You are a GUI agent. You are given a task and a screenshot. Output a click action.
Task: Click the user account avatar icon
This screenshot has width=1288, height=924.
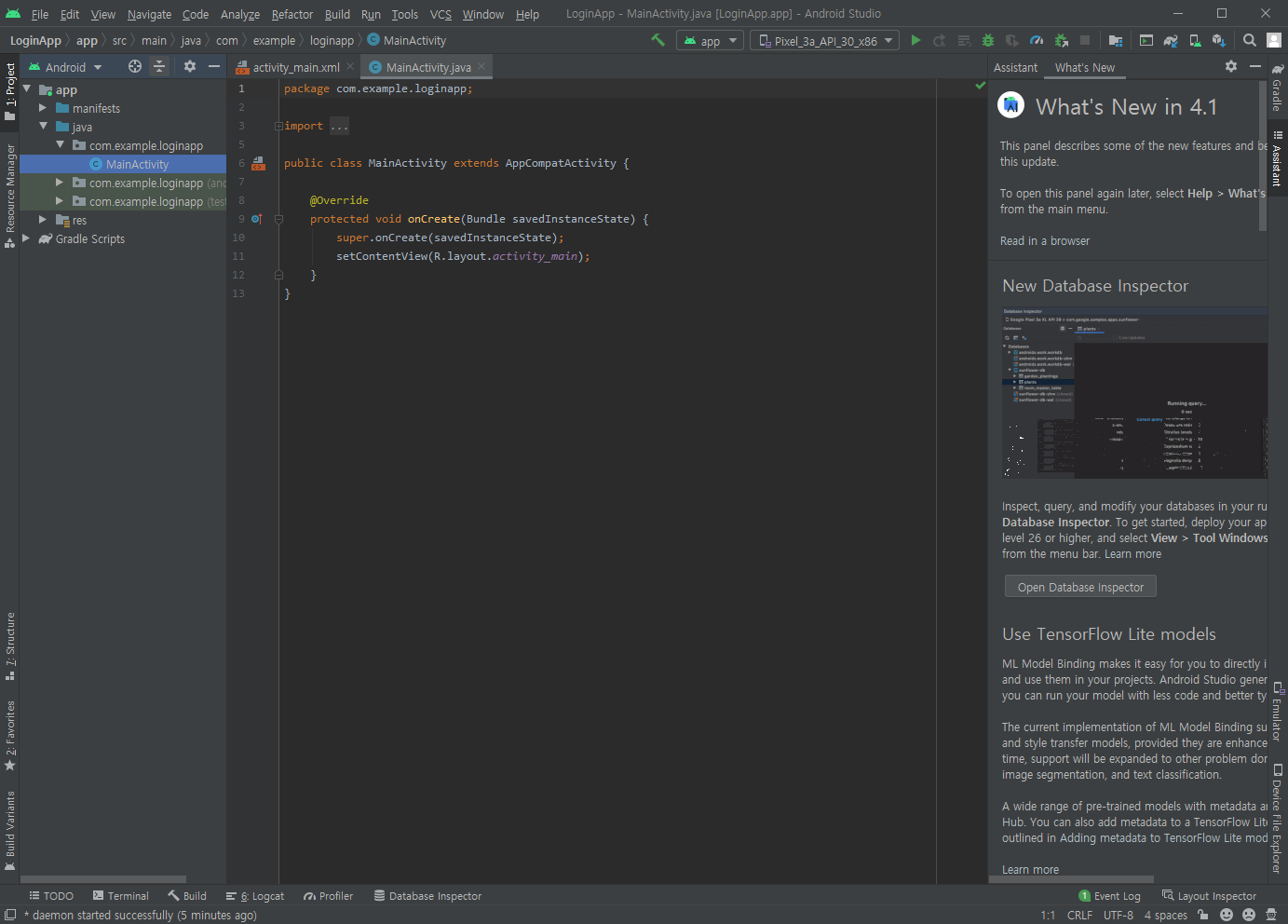(1273, 40)
